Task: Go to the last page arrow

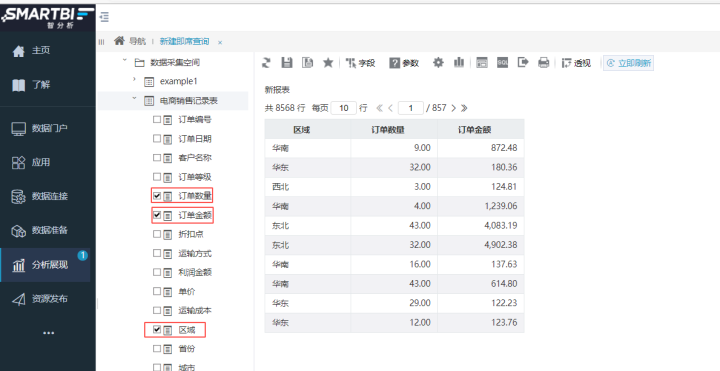Action: coord(464,108)
